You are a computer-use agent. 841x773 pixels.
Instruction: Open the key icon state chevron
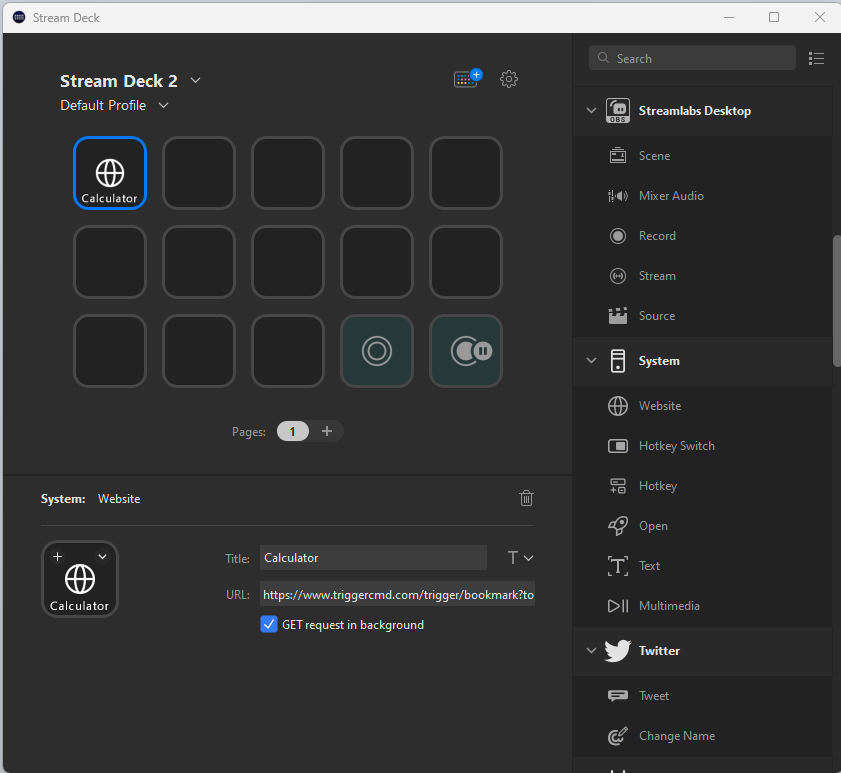click(x=102, y=556)
